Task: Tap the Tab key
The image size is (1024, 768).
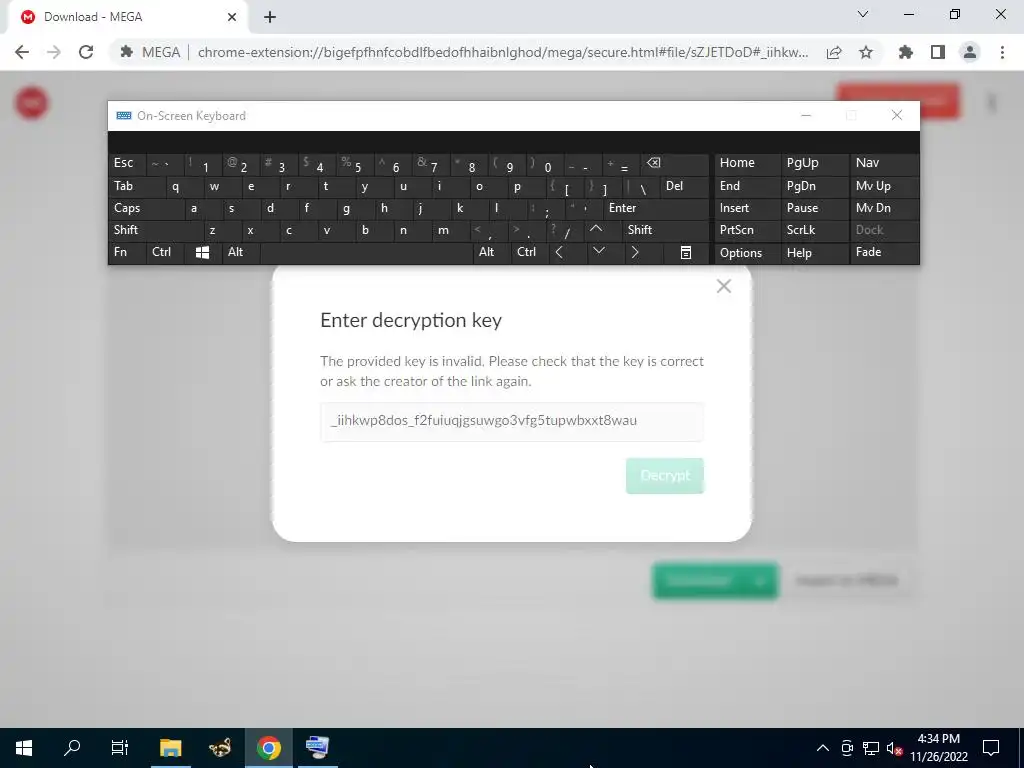Action: (136, 186)
